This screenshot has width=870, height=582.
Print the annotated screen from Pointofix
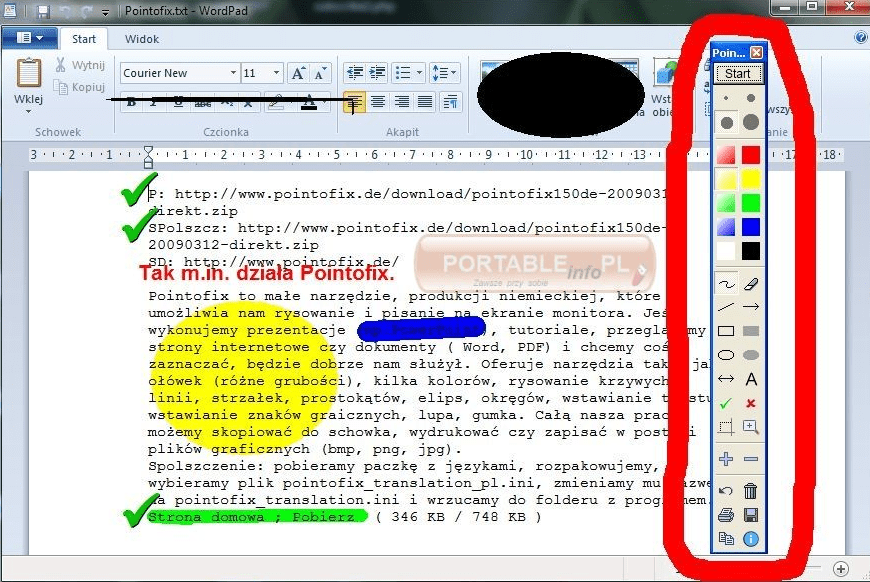726,515
